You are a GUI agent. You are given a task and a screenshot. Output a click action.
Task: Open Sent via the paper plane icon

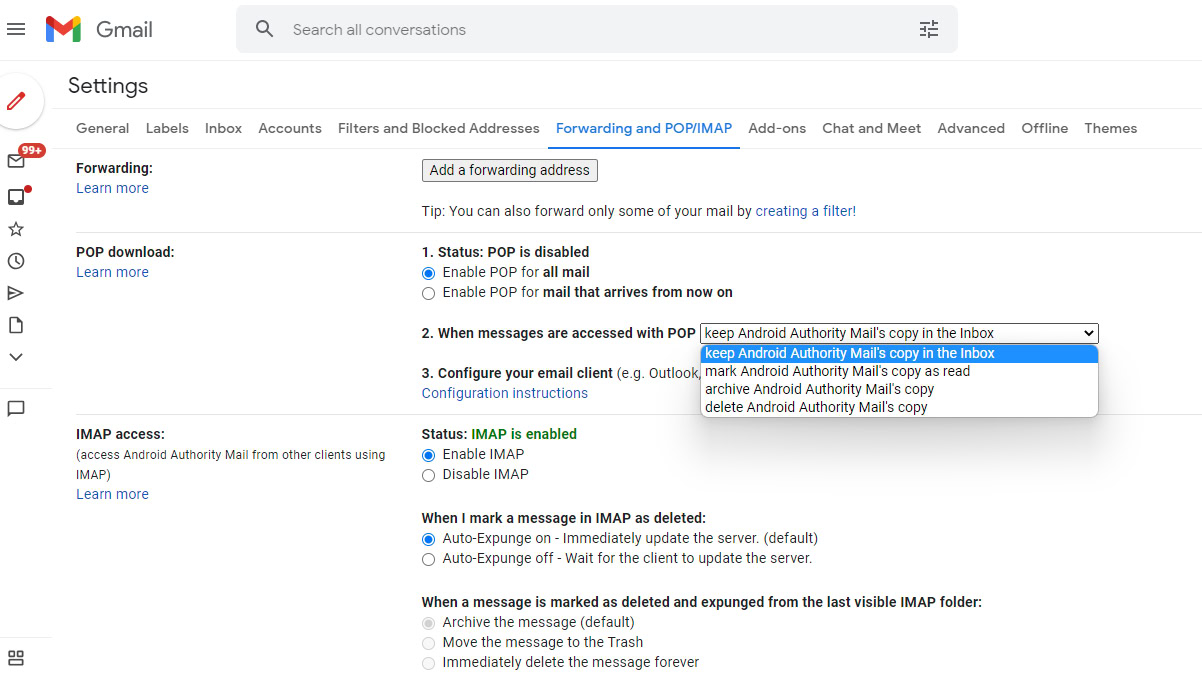click(16, 293)
